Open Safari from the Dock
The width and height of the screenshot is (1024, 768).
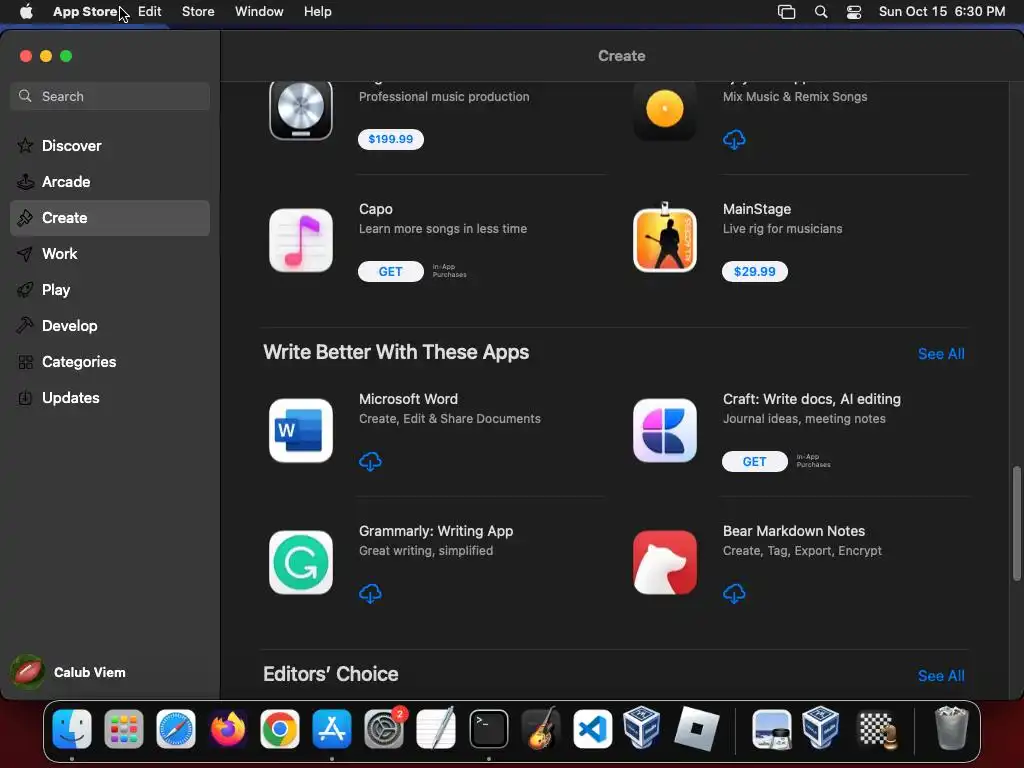pos(176,729)
